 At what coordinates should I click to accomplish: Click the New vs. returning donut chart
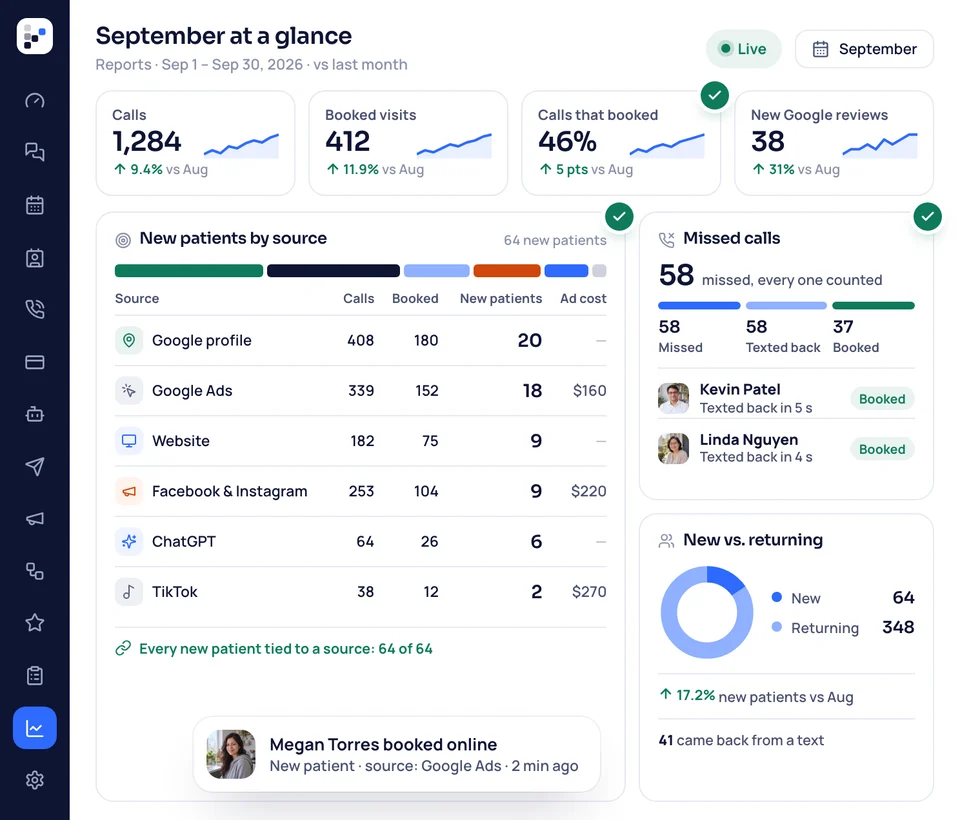[707, 612]
